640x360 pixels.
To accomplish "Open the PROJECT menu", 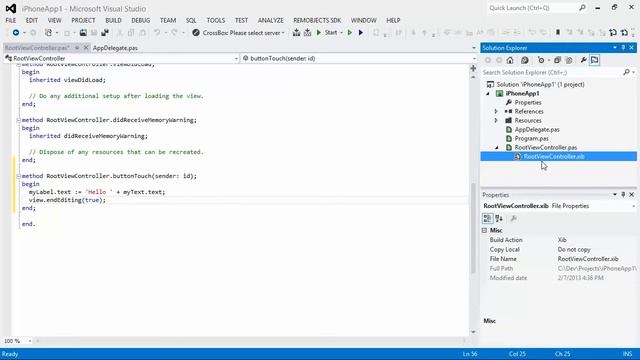I will pos(83,20).
